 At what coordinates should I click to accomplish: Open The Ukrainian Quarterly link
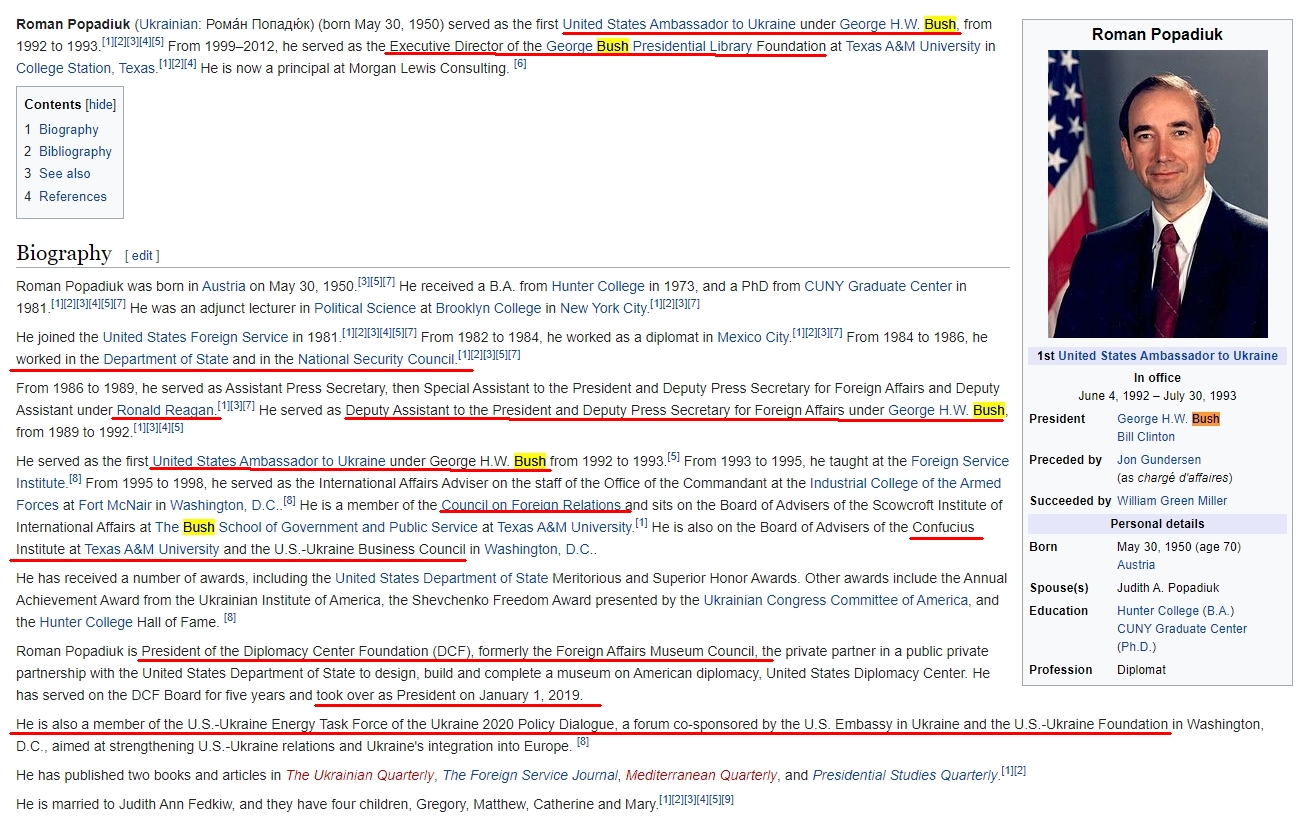click(360, 775)
